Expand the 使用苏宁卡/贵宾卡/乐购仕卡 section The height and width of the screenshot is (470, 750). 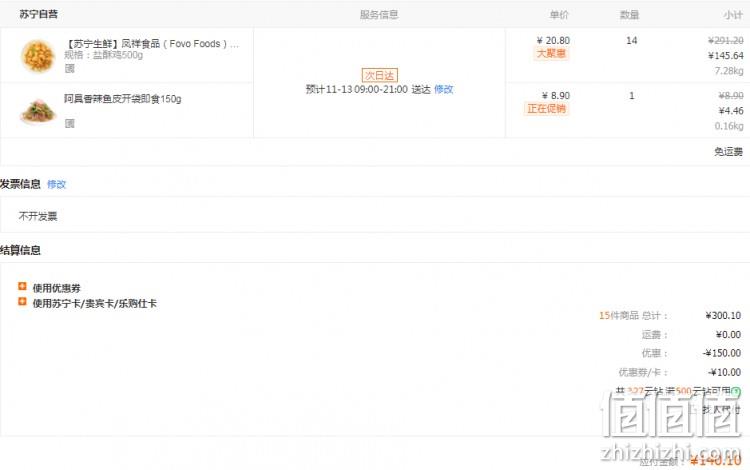22,301
